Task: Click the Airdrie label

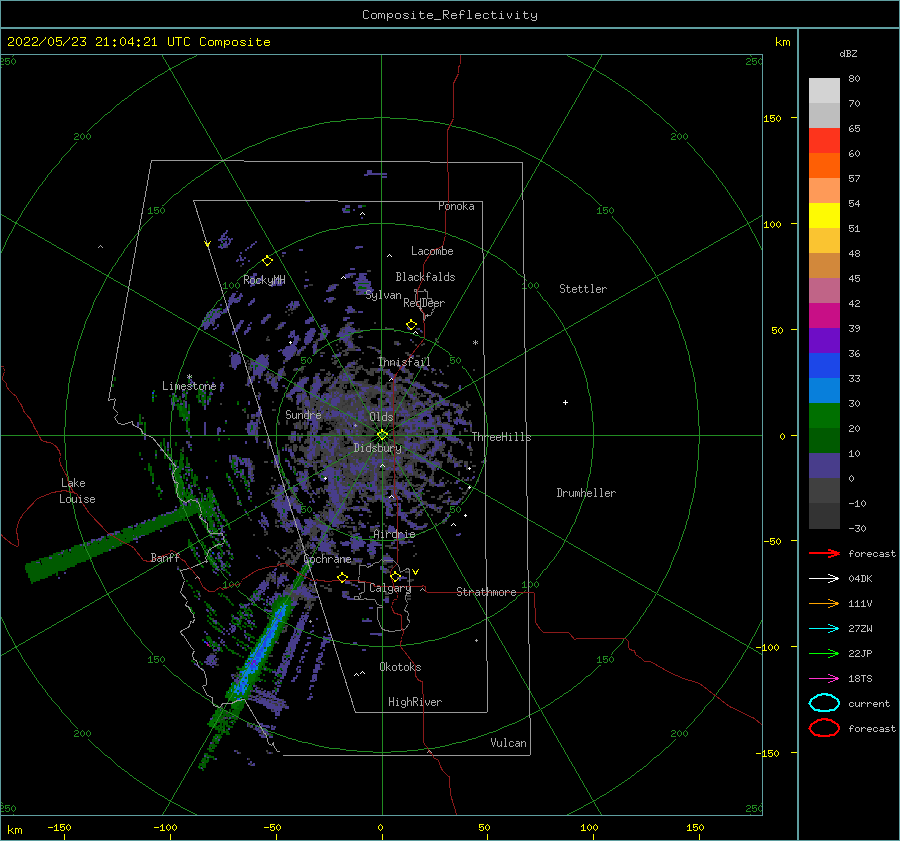Action: [394, 534]
